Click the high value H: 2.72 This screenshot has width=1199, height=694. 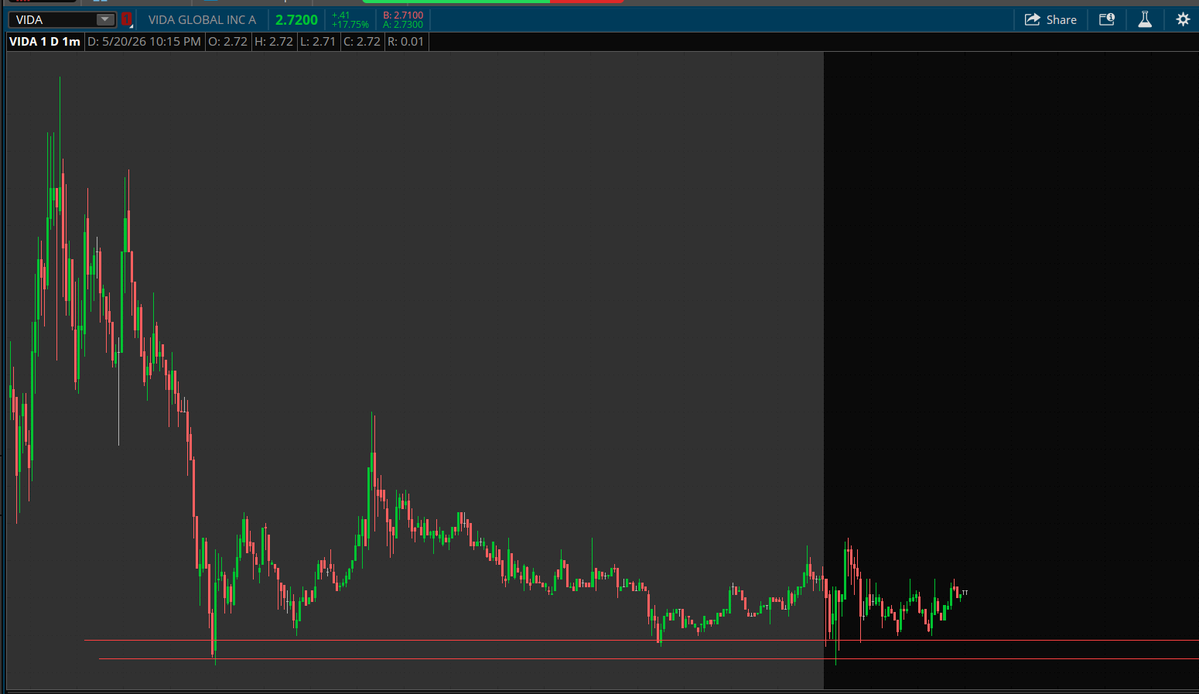[274, 41]
